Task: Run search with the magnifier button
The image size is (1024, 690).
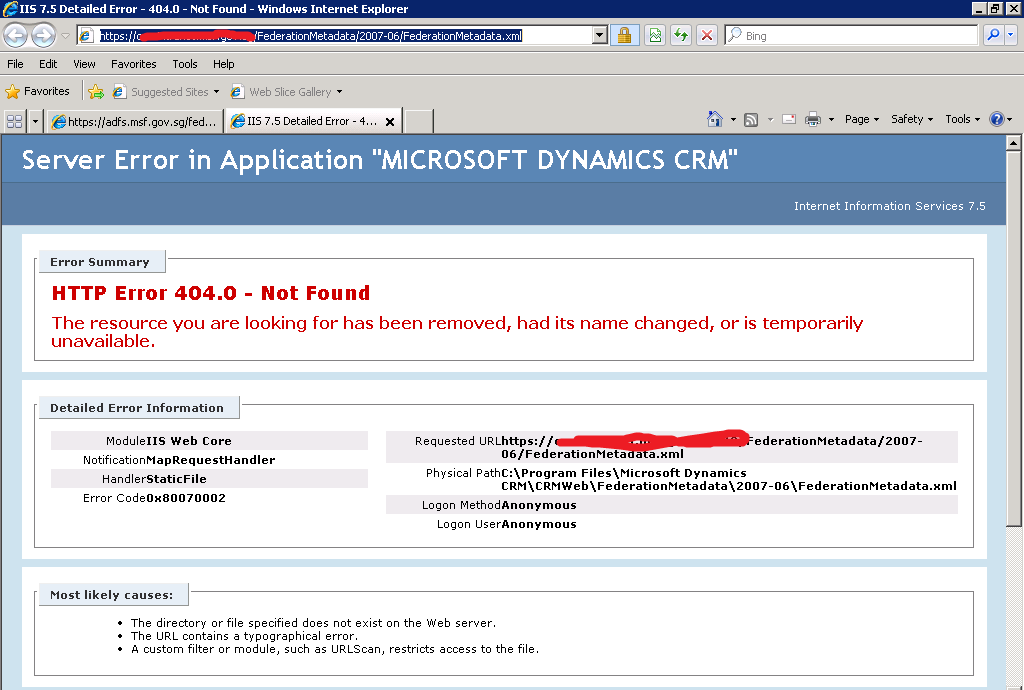Action: click(x=993, y=35)
